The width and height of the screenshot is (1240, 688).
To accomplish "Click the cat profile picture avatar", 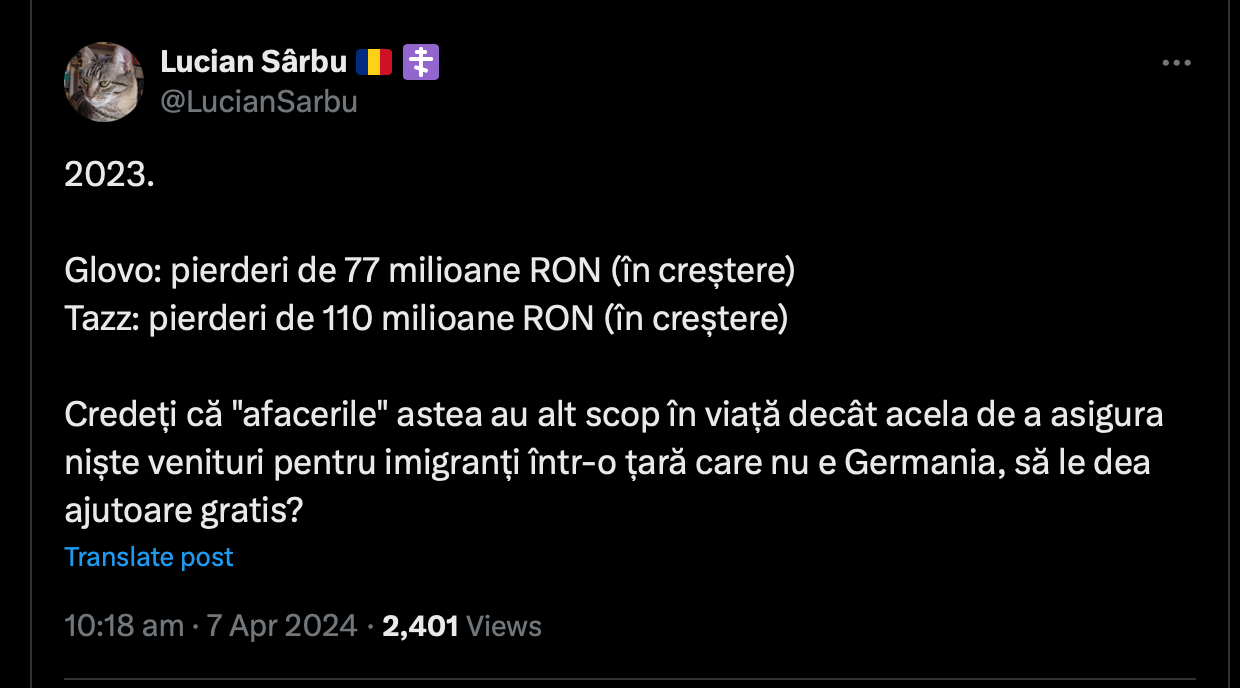I will 104,82.
